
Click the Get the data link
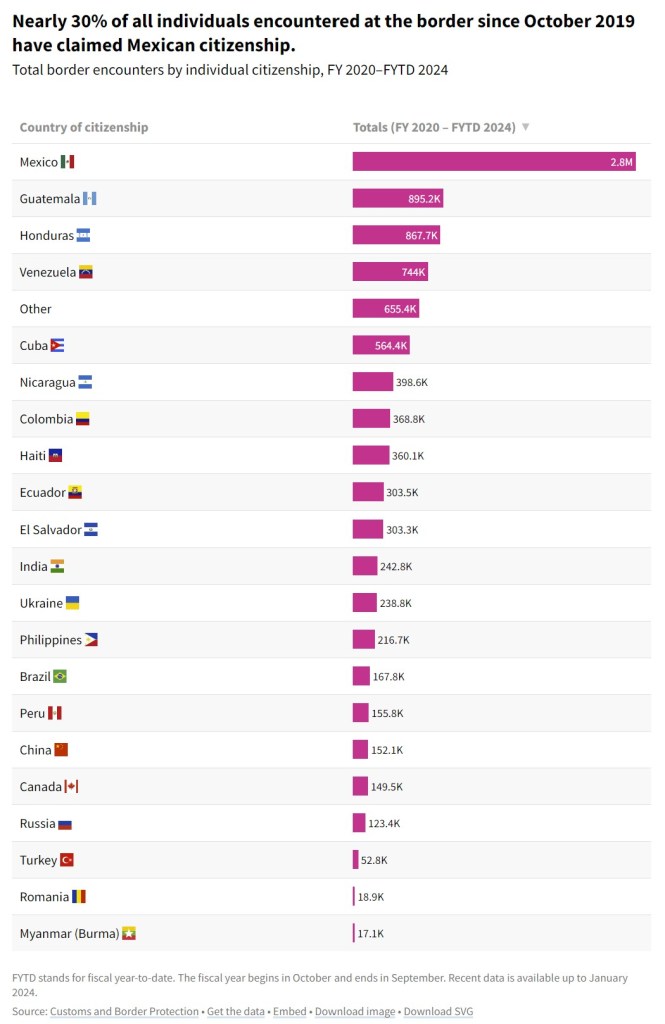click(x=236, y=1012)
